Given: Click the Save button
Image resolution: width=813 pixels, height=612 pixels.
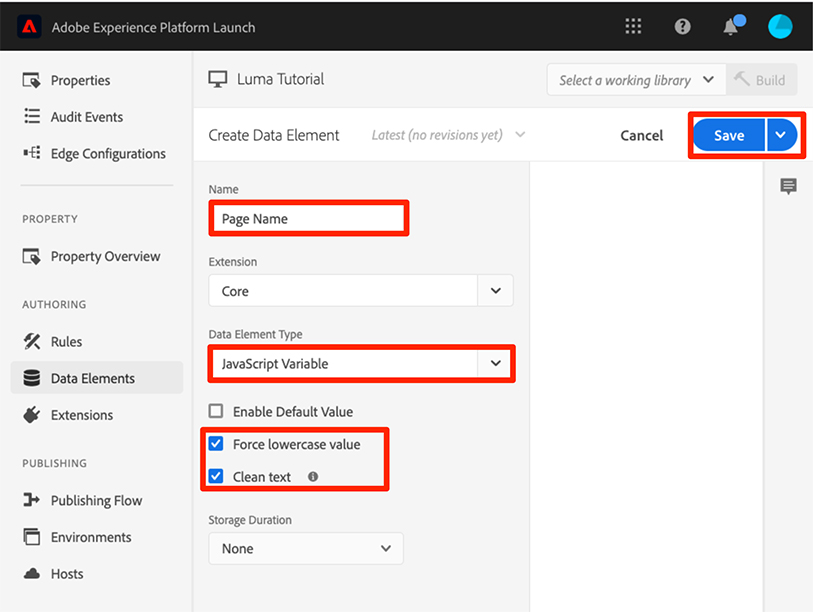Looking at the screenshot, I should click(x=729, y=135).
